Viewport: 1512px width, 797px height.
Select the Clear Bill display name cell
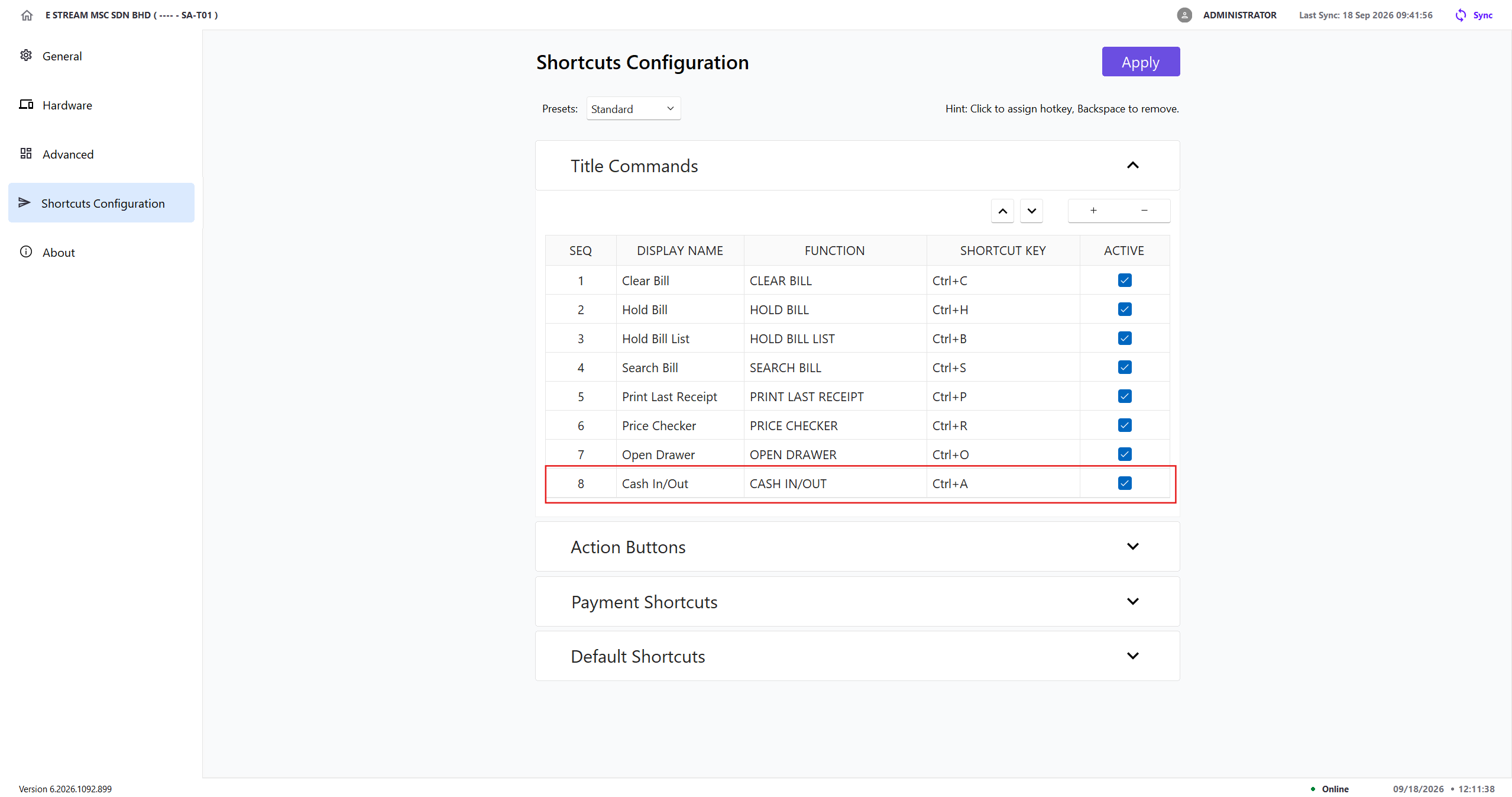(680, 280)
